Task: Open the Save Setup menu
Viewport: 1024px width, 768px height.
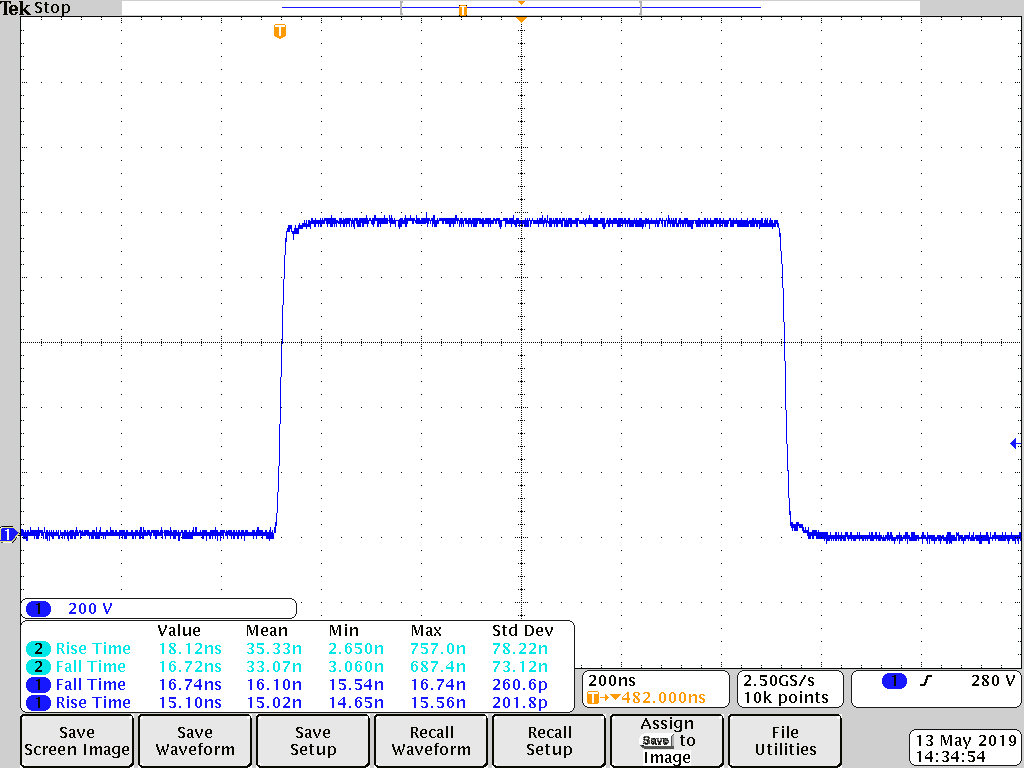Action: [x=312, y=741]
